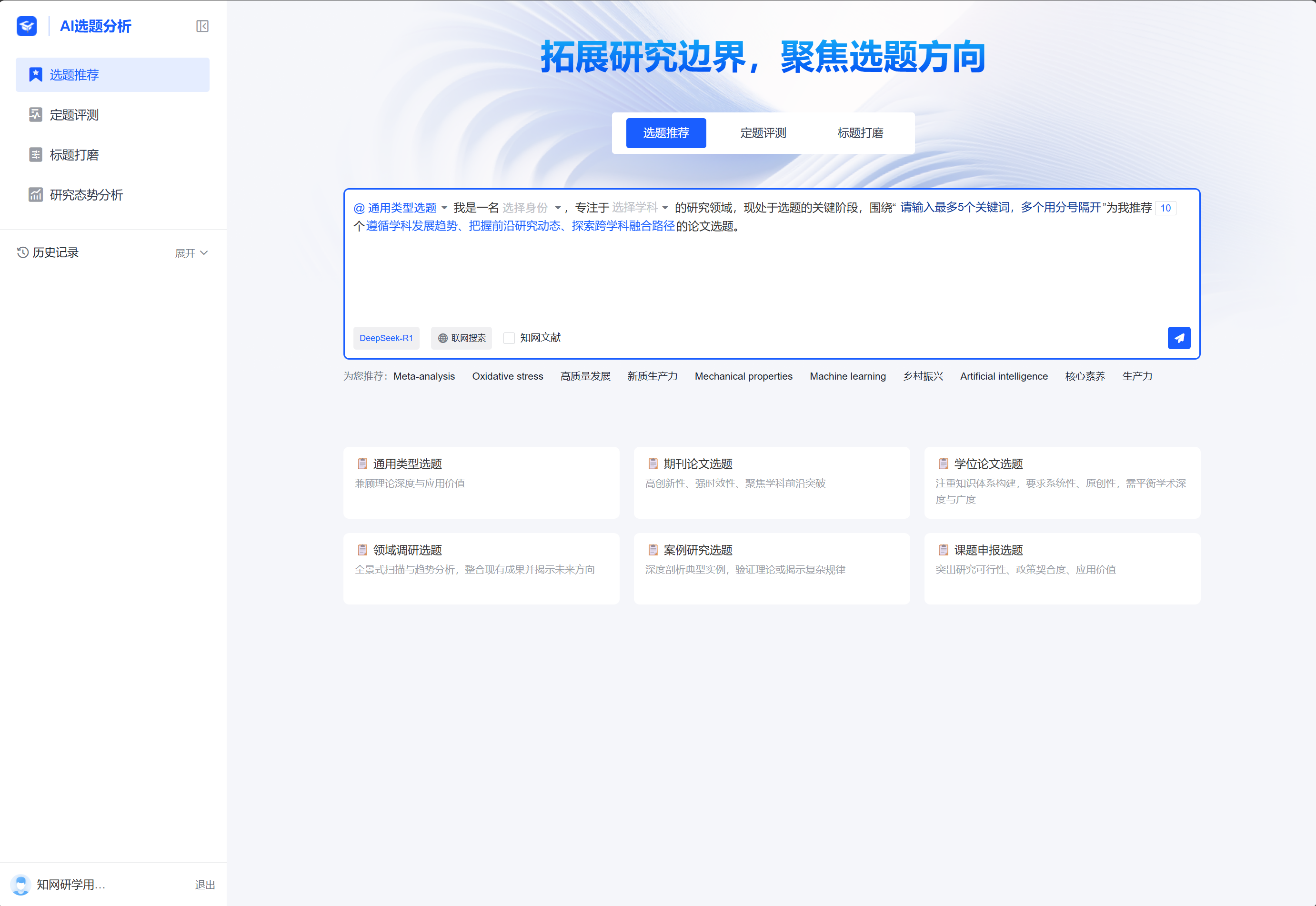The height and width of the screenshot is (906, 1316).
Task: Toggle 联网搜索 web search
Action: tap(462, 338)
